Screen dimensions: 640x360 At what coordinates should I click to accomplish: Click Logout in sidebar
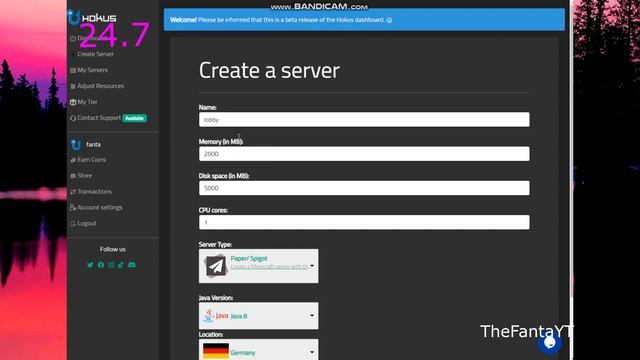pyautogui.click(x=87, y=223)
